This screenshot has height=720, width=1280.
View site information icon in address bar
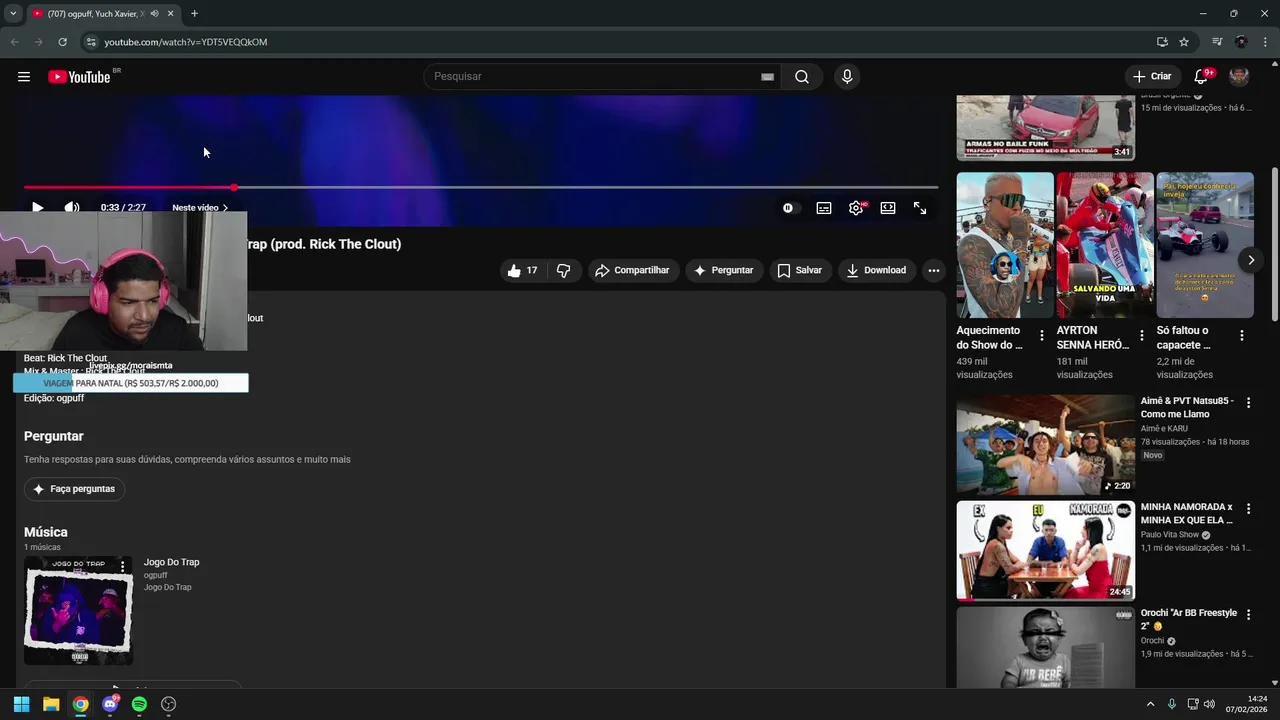(91, 42)
